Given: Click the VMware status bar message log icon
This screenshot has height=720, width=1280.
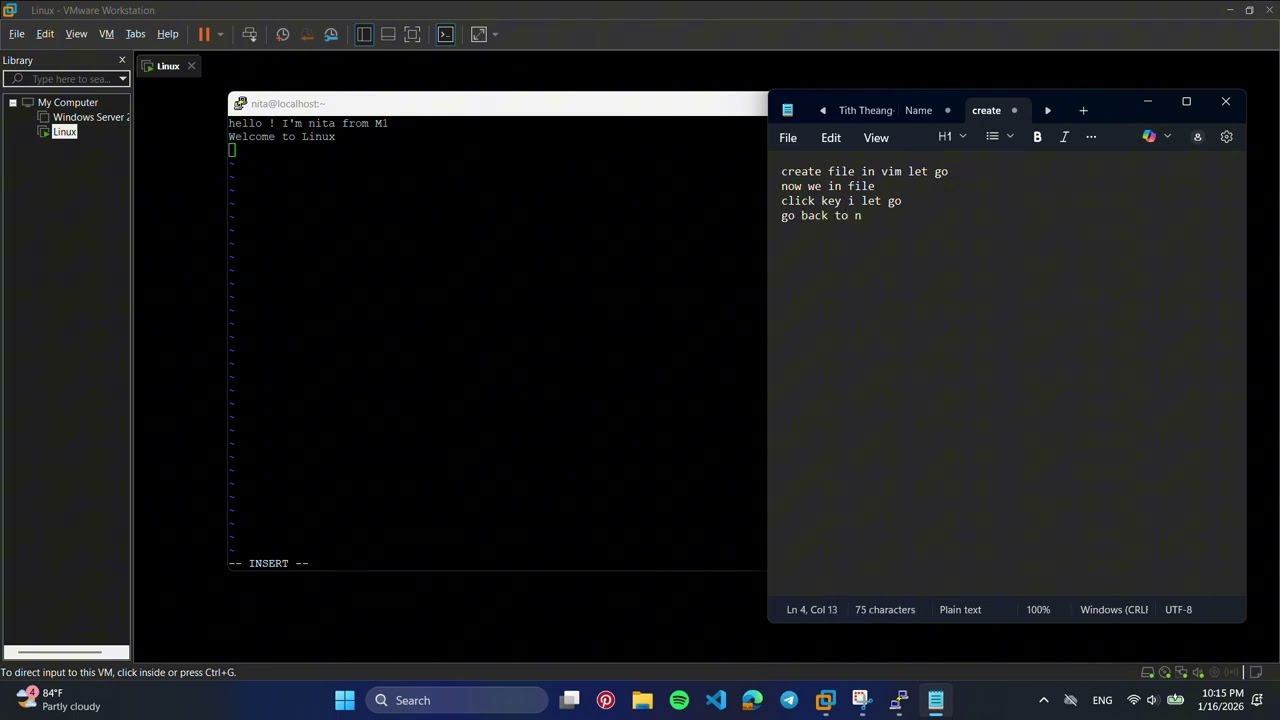Looking at the screenshot, I should tap(1256, 672).
